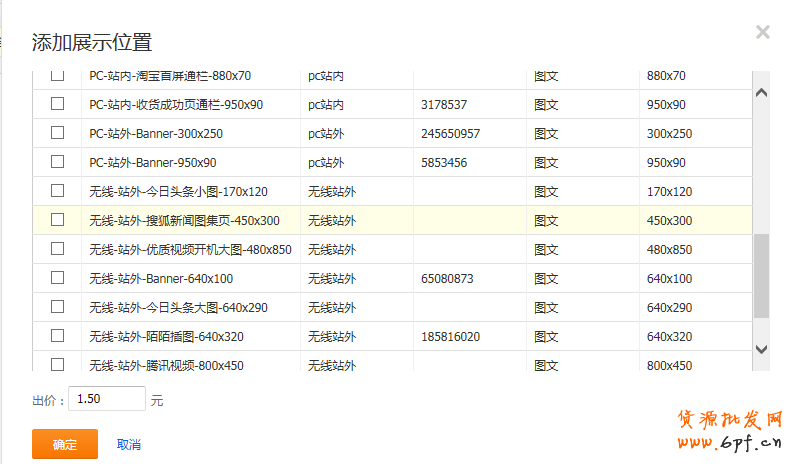Select 无线-站外-Banner-640x100 checkbox
This screenshot has height=464, width=792.
tap(57, 278)
